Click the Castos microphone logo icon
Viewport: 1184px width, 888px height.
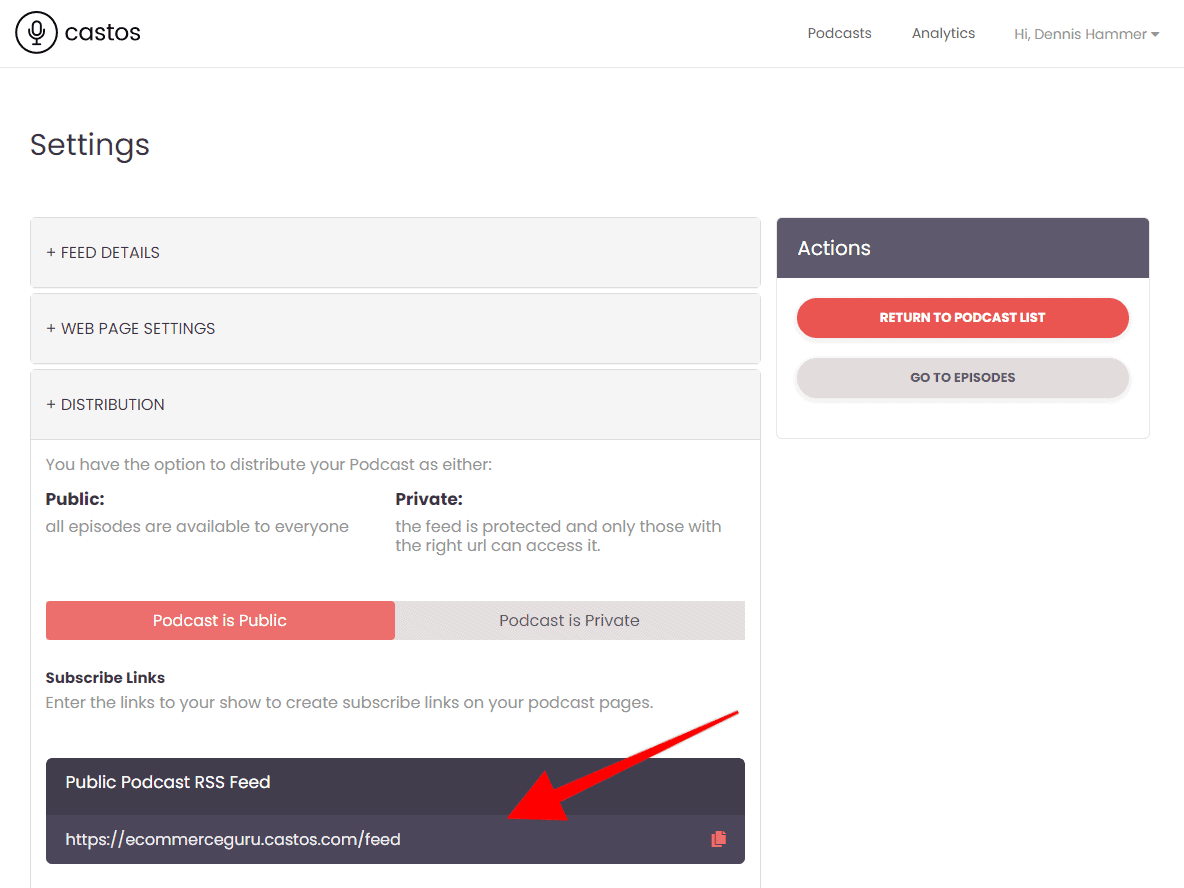[x=36, y=32]
